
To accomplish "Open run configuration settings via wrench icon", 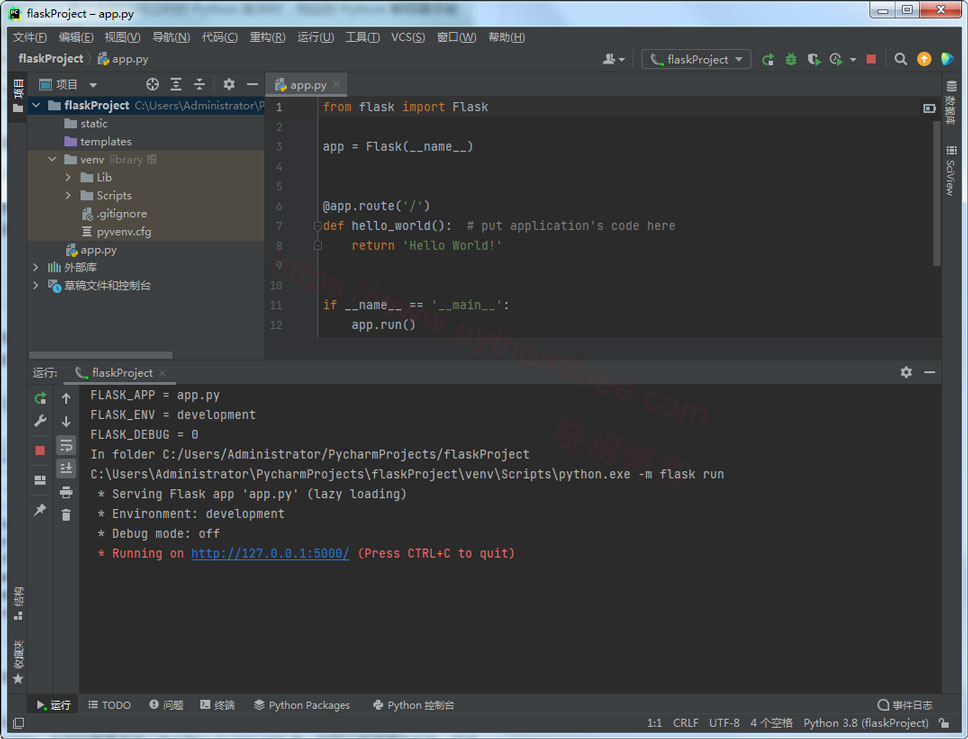I will [x=40, y=420].
